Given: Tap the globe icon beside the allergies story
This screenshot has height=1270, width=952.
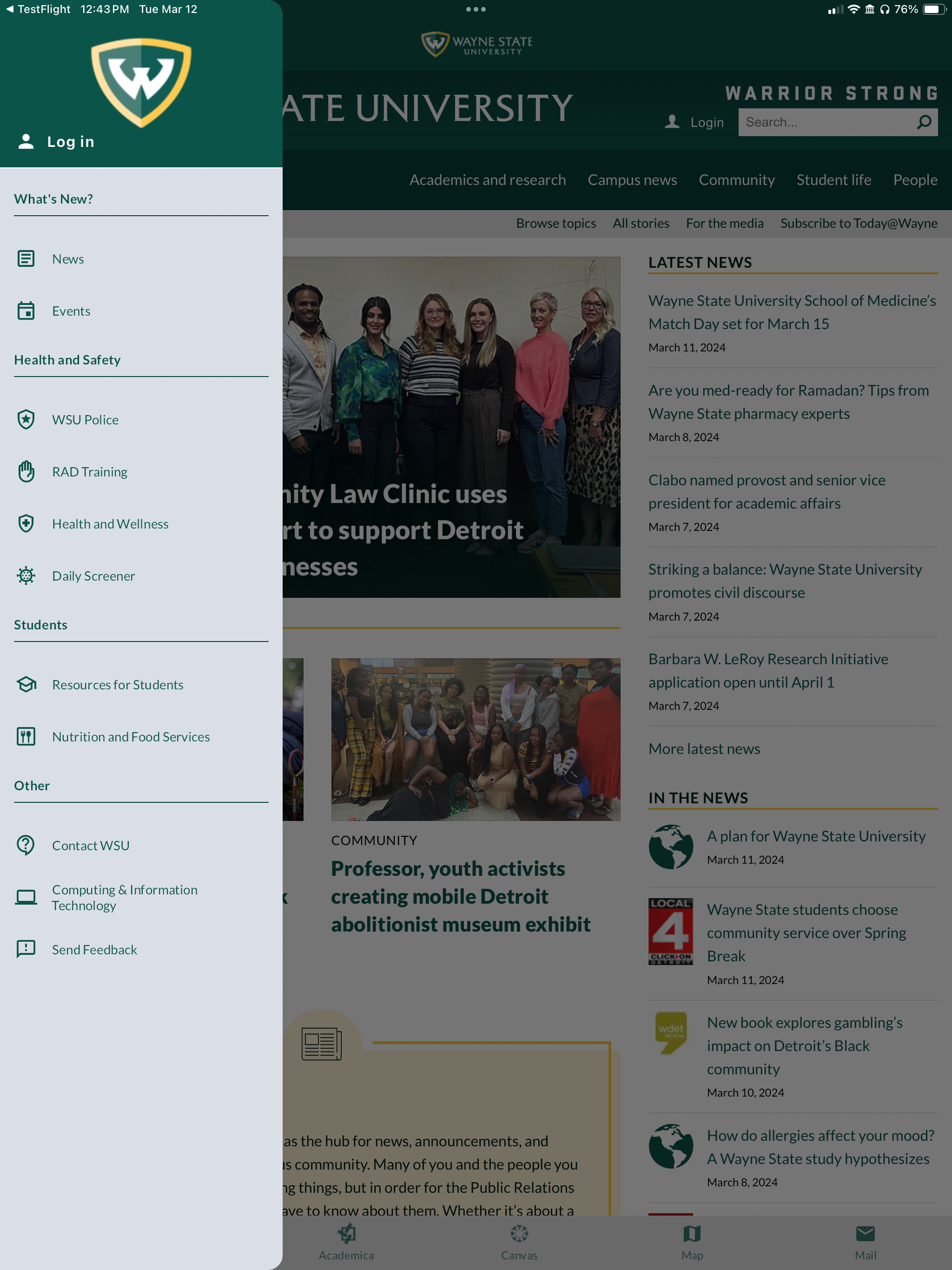Looking at the screenshot, I should click(x=671, y=1146).
